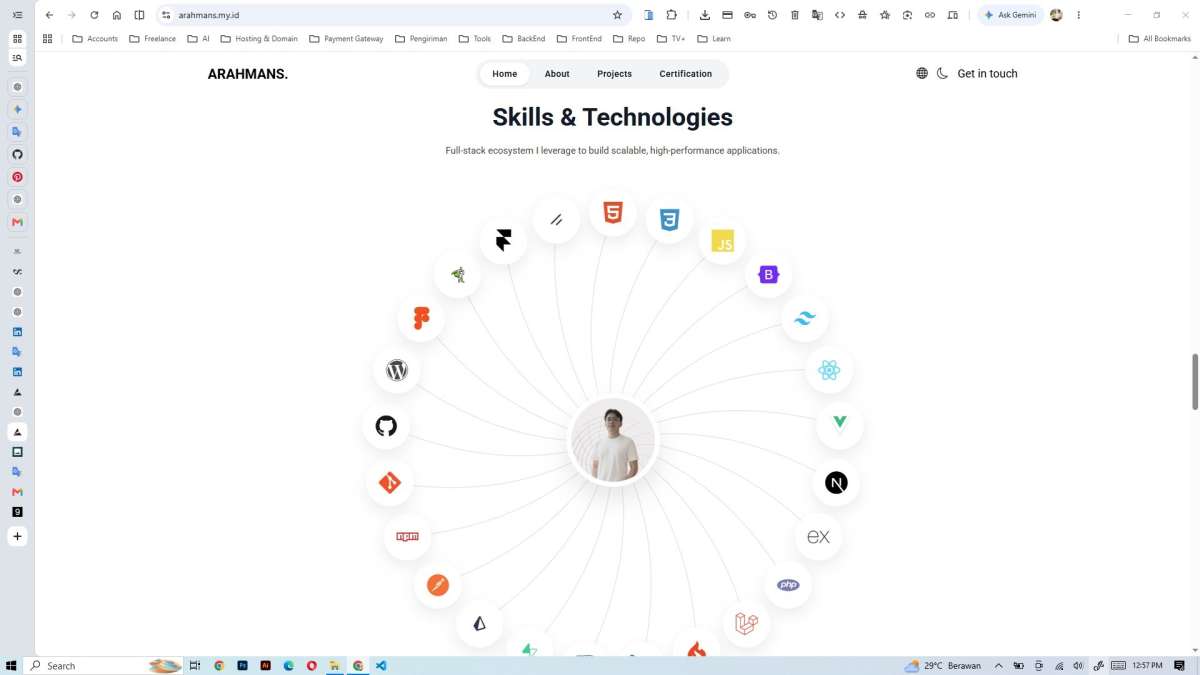This screenshot has width=1200, height=675.
Task: Open Visual Studio Code from the taskbar
Action: [381, 665]
